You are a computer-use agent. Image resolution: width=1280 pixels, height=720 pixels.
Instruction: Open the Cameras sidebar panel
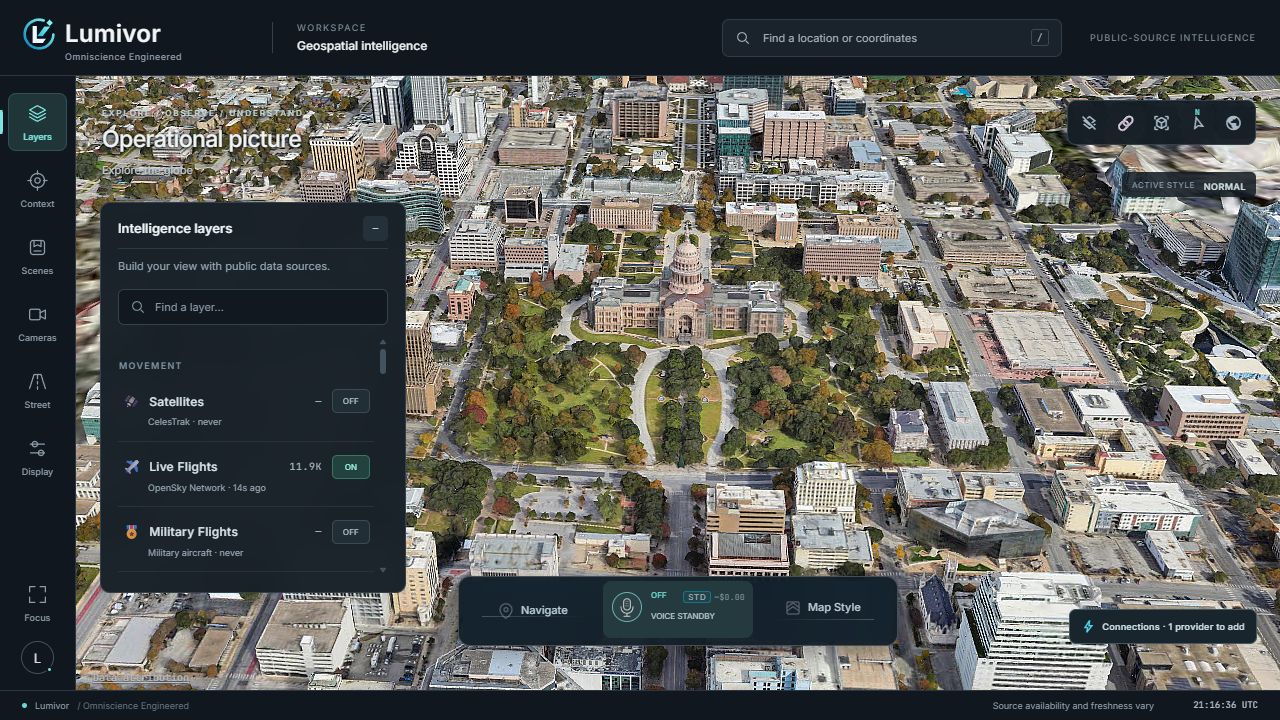coord(37,323)
